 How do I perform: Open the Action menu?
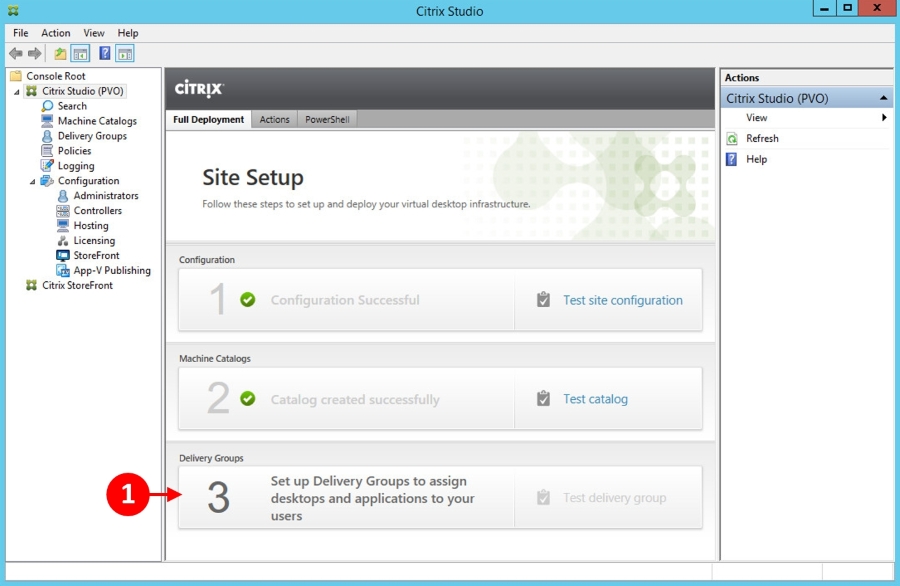click(x=56, y=33)
